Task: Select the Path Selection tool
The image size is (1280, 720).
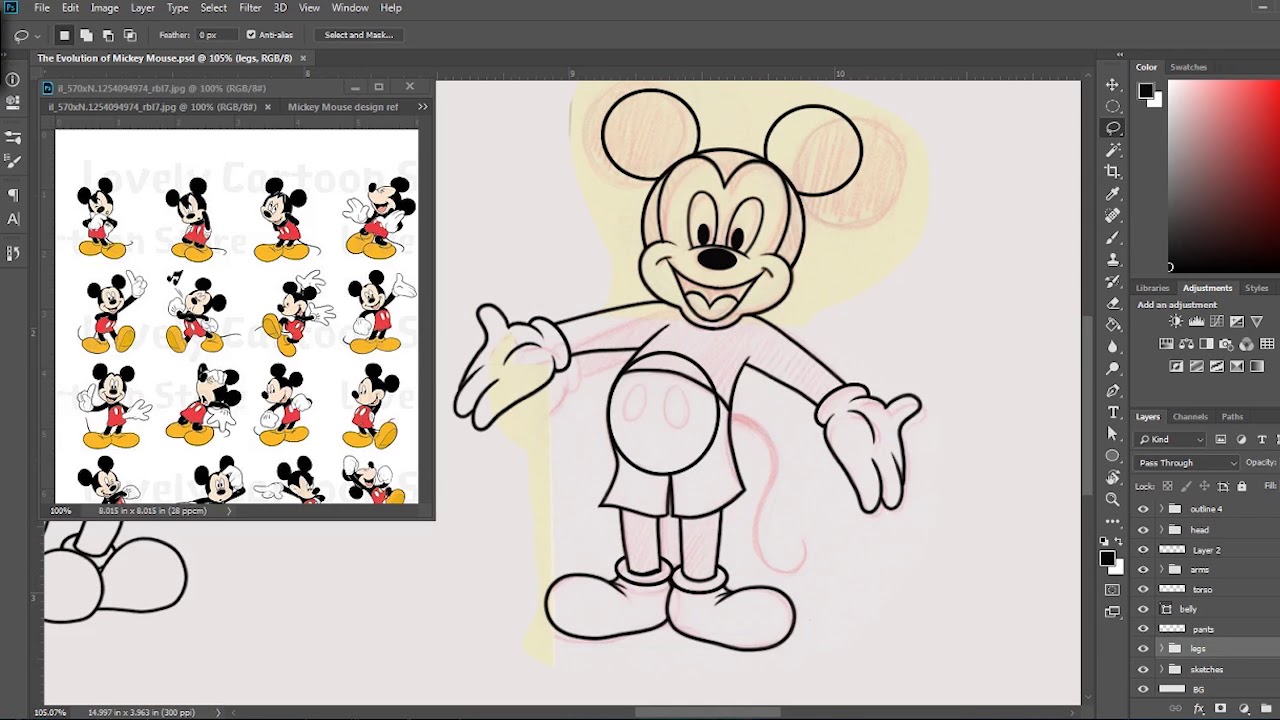Action: coord(1113,434)
